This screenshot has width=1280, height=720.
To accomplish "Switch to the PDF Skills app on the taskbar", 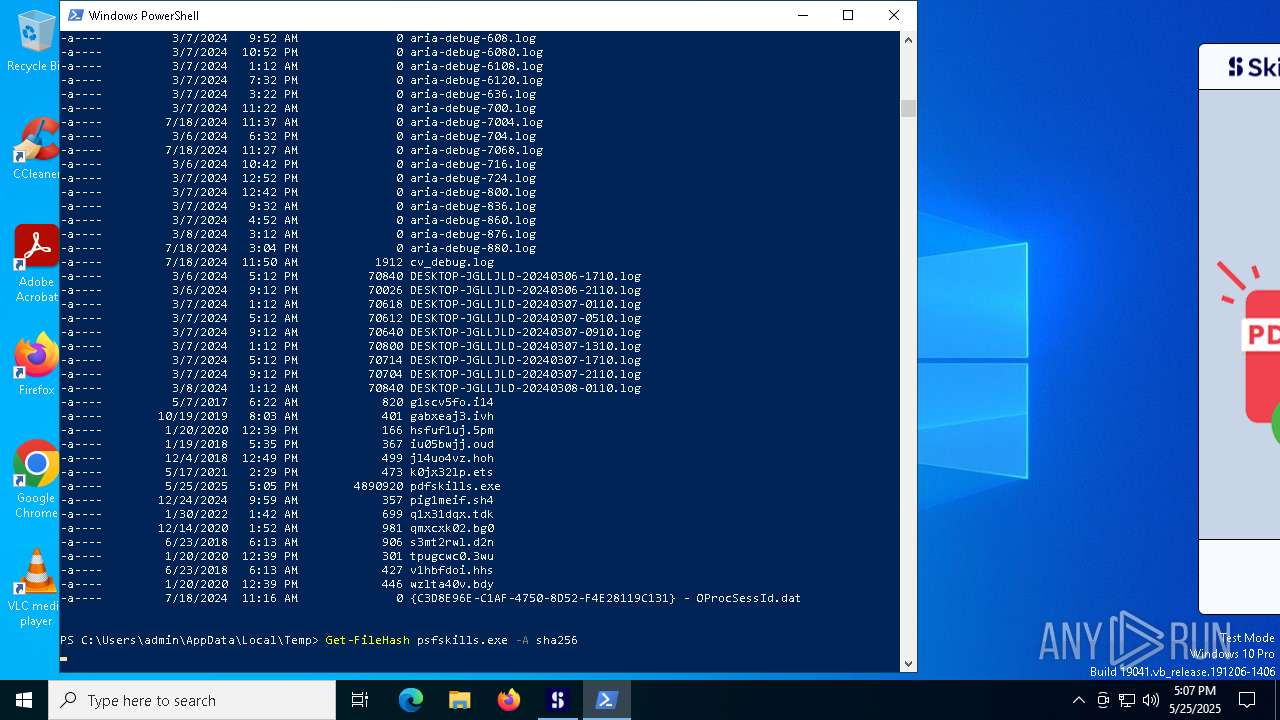I will click(557, 700).
